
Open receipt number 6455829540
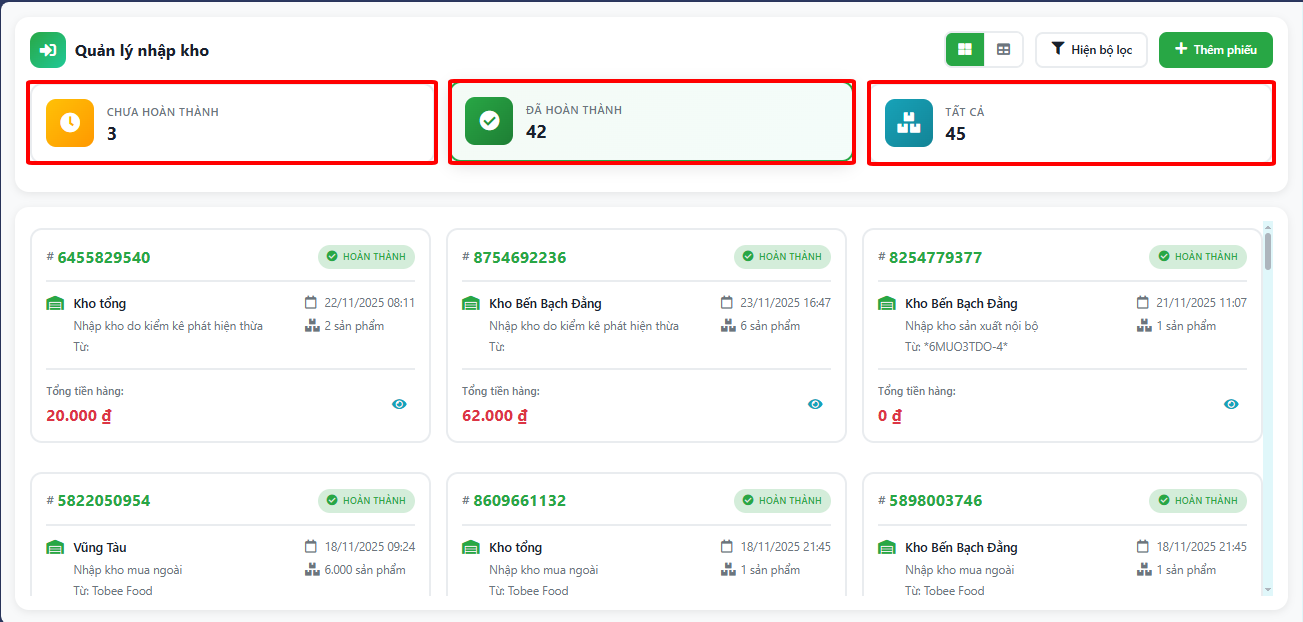pyautogui.click(x=104, y=258)
